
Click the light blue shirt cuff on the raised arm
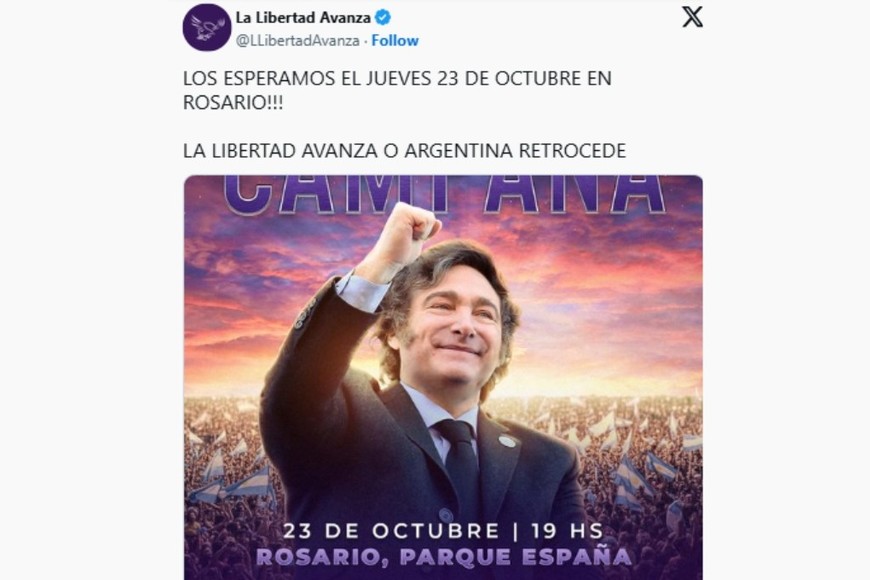click(360, 291)
